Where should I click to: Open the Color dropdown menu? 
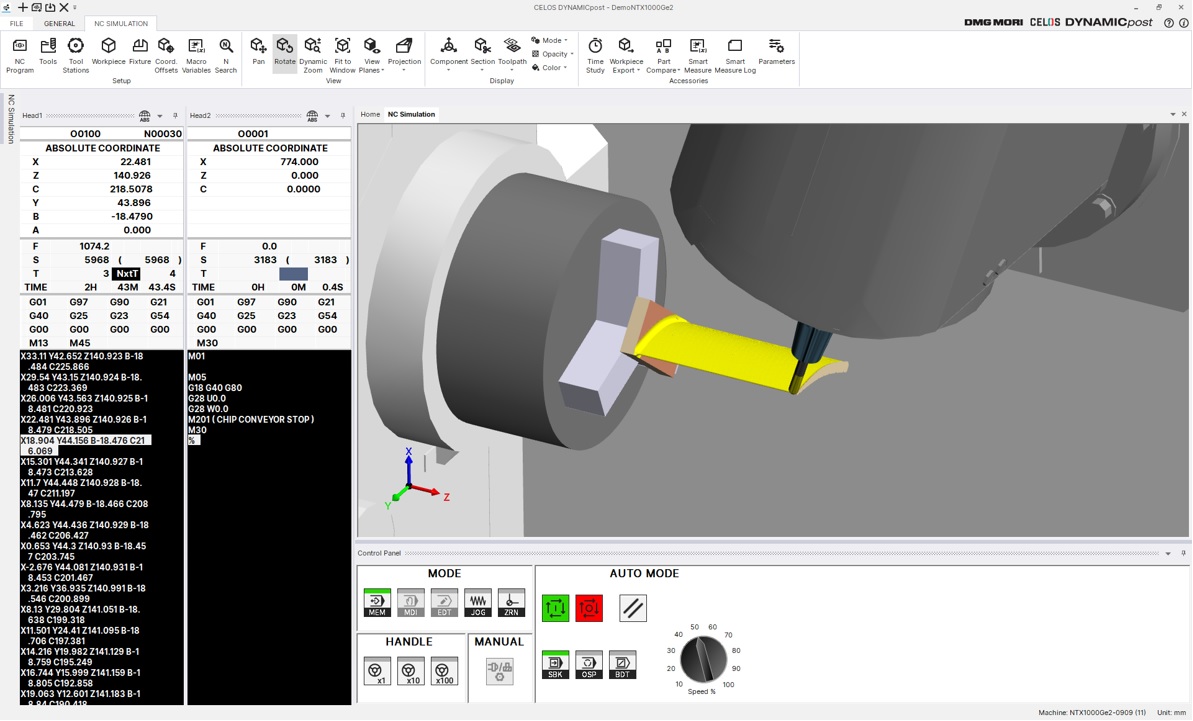pyautogui.click(x=550, y=68)
